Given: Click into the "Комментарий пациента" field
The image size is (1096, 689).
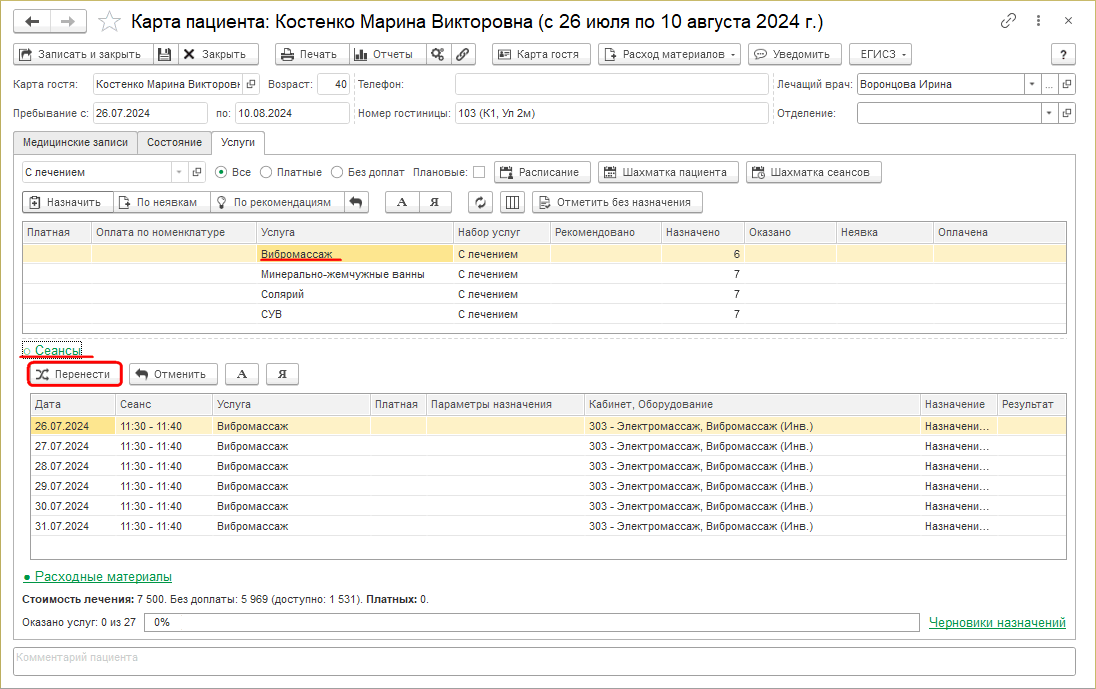Looking at the screenshot, I should tap(544, 661).
